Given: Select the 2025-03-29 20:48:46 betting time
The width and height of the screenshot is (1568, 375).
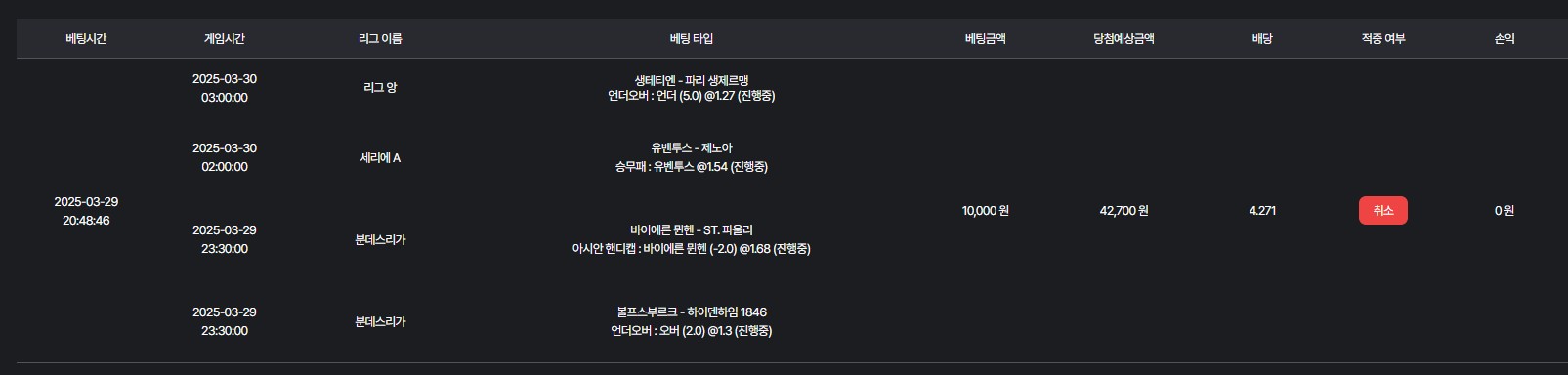Looking at the screenshot, I should 86,211.
